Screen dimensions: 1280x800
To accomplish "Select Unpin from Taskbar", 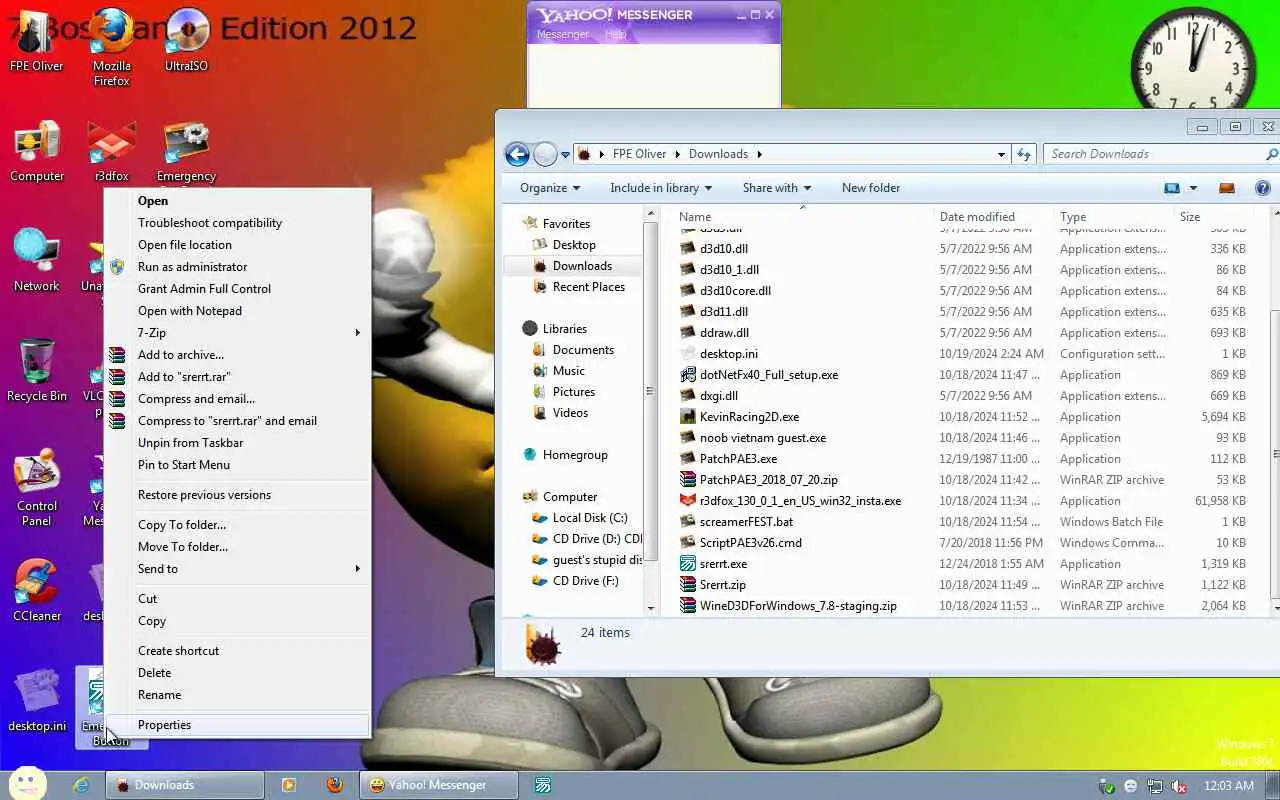I will pyautogui.click(x=237, y=443).
